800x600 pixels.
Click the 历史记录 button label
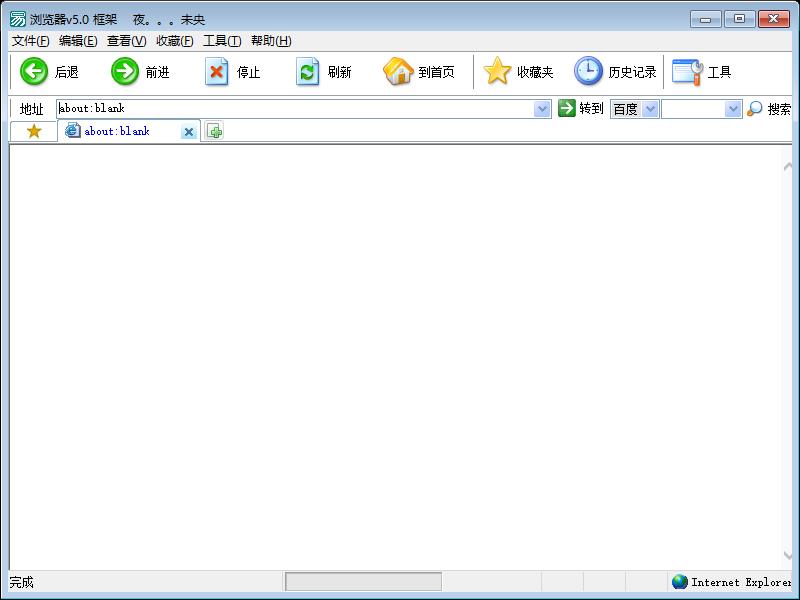[x=632, y=72]
